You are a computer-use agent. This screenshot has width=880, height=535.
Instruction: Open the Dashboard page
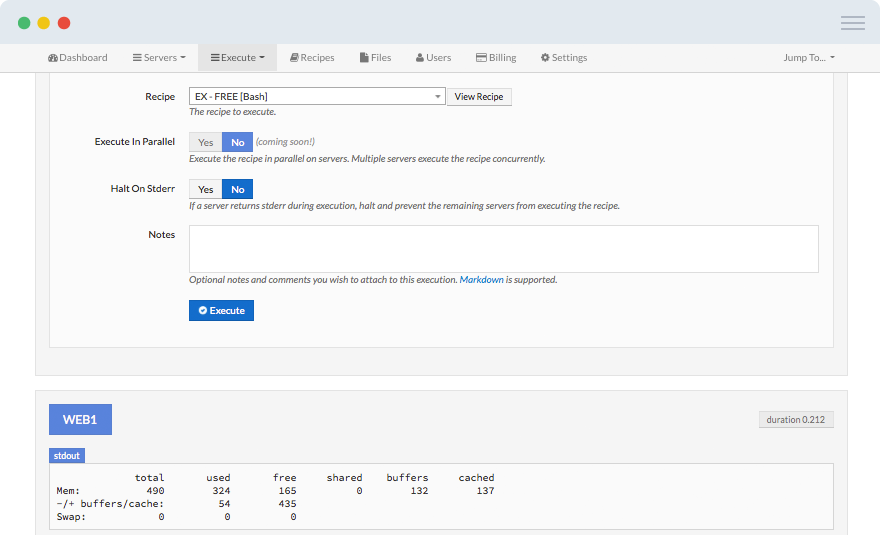click(x=77, y=57)
